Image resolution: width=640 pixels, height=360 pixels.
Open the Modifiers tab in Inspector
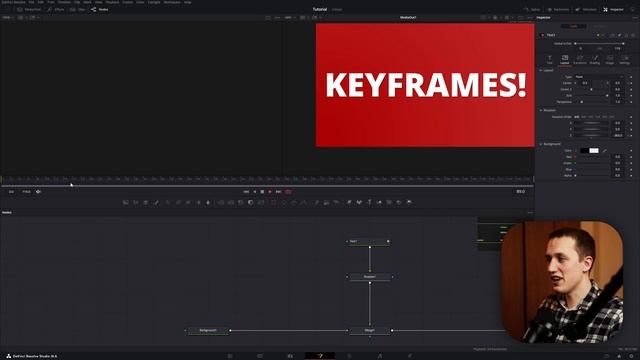tap(600, 26)
